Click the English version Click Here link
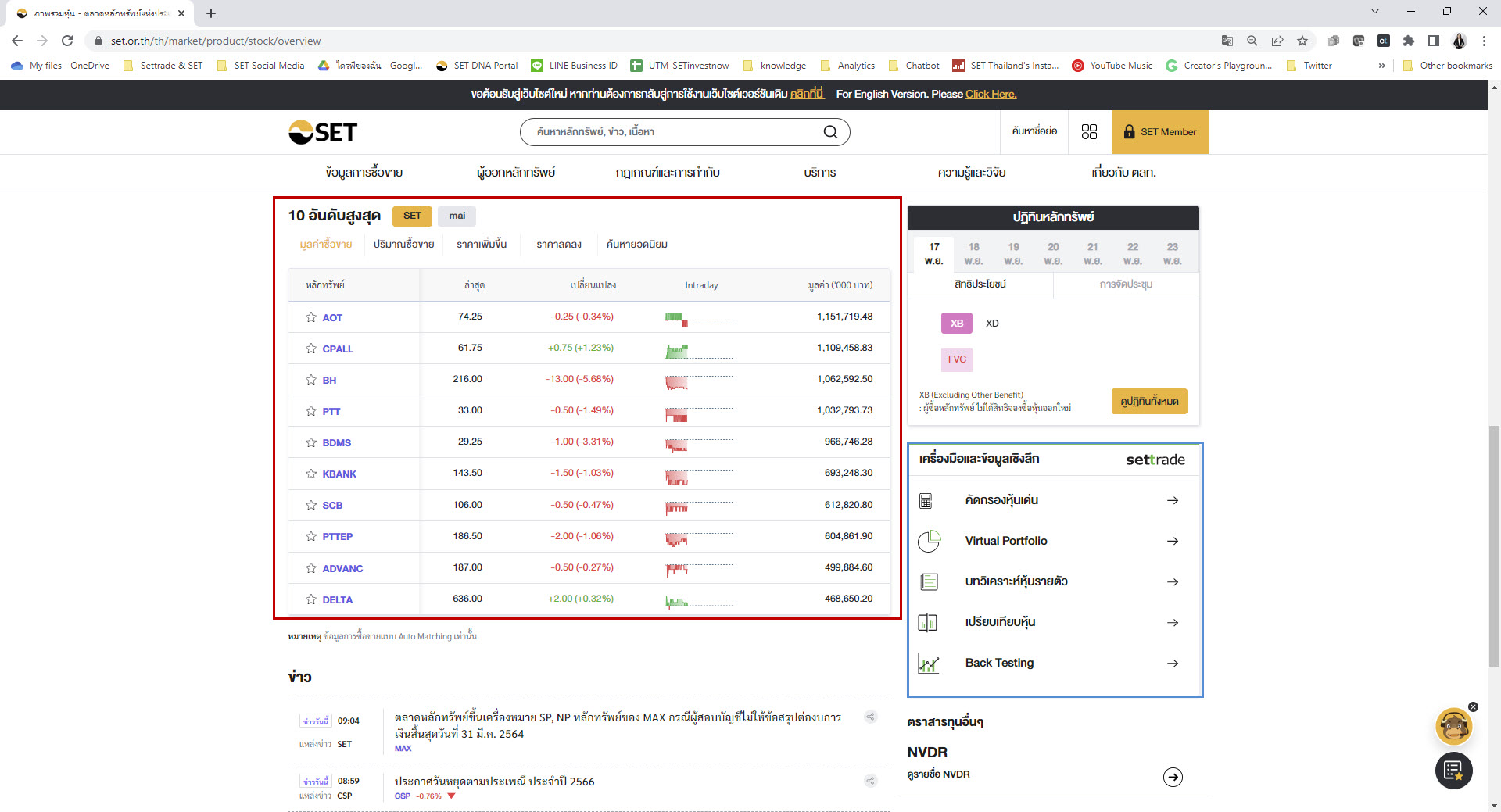Viewport: 1501px width, 812px height. click(991, 94)
